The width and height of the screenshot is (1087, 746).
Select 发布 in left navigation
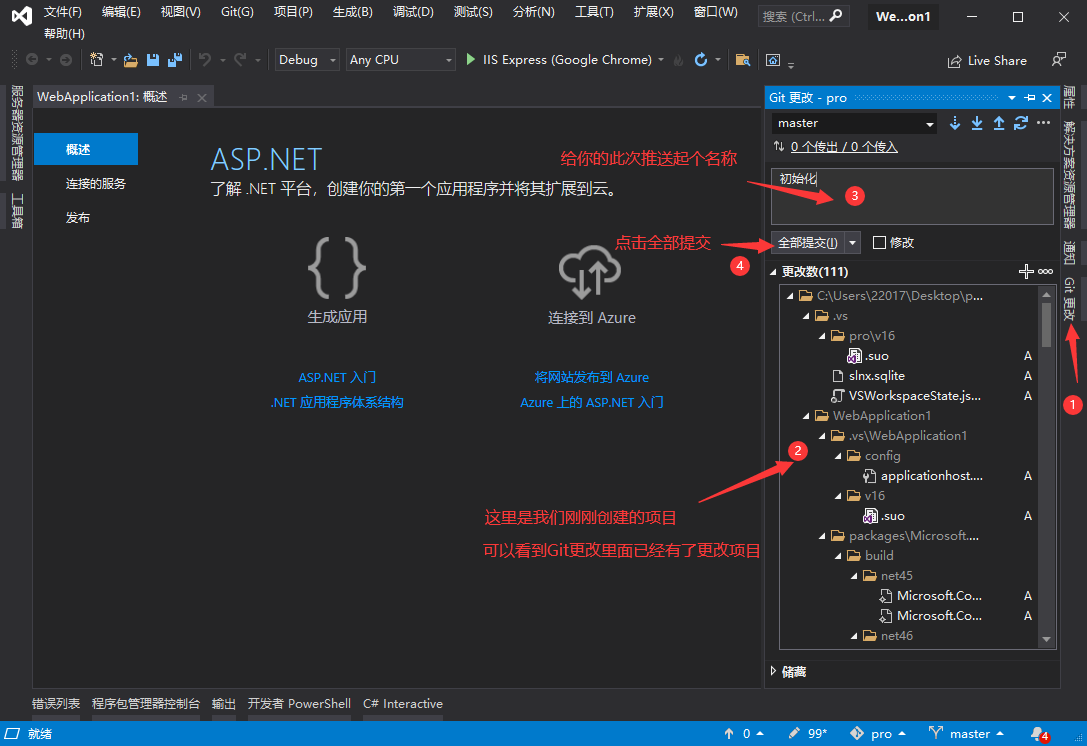(78, 218)
